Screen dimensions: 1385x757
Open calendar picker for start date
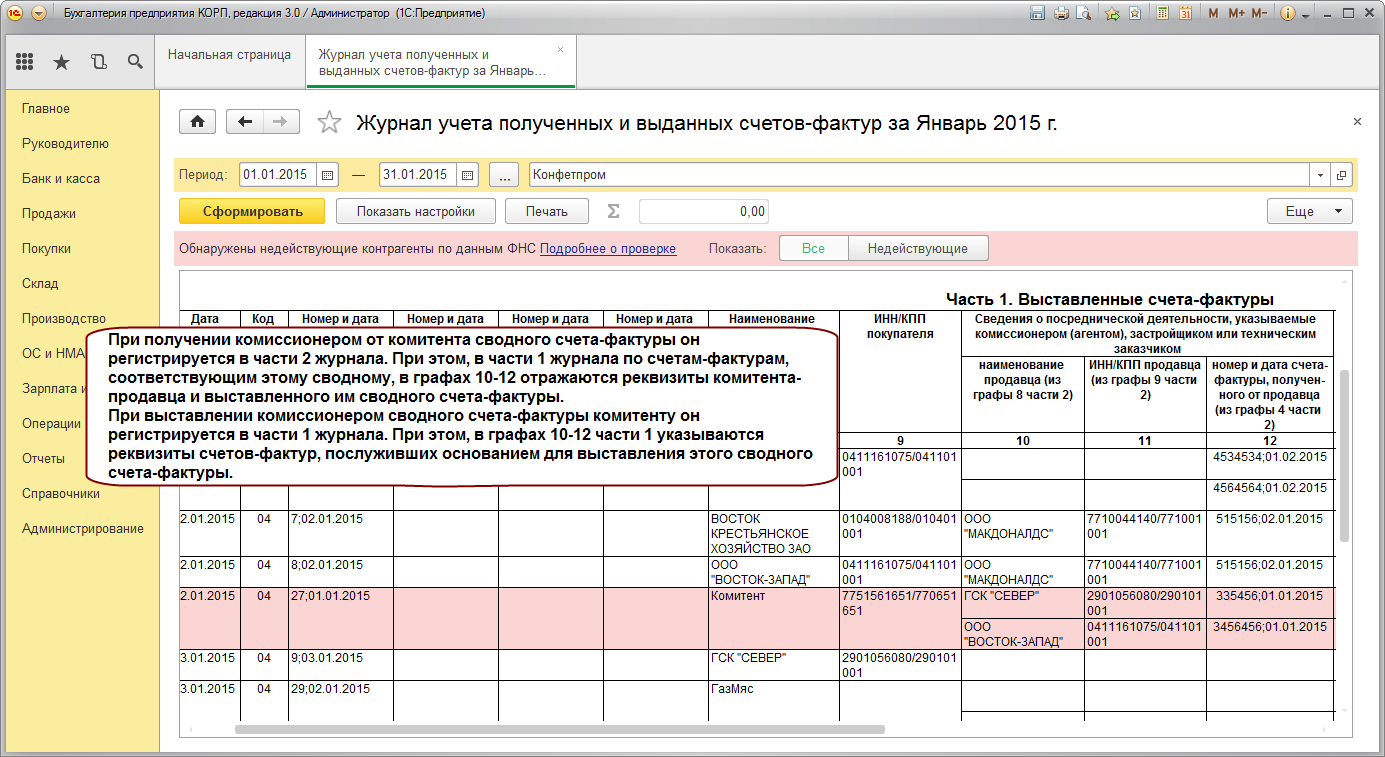point(328,174)
